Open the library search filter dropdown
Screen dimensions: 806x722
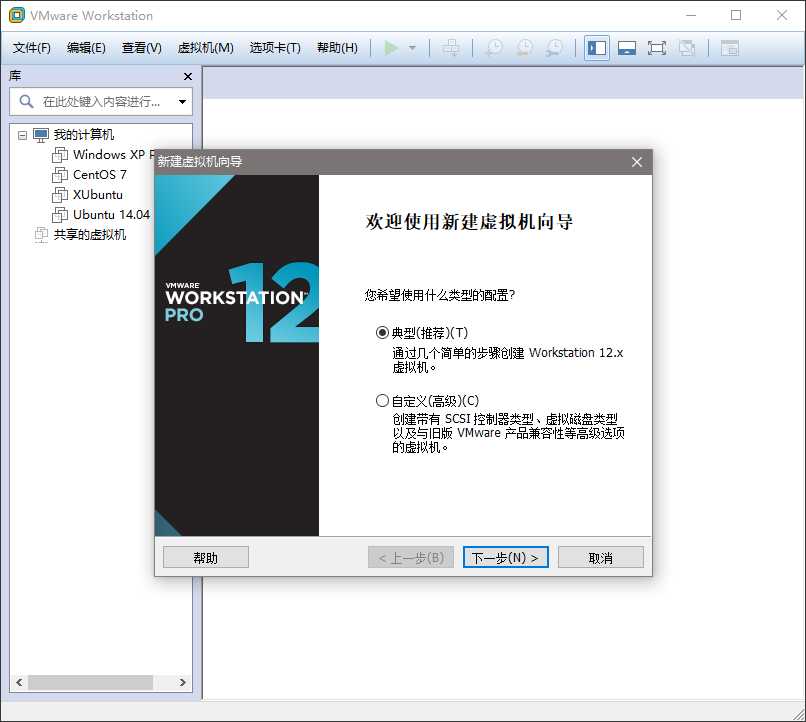click(x=182, y=102)
